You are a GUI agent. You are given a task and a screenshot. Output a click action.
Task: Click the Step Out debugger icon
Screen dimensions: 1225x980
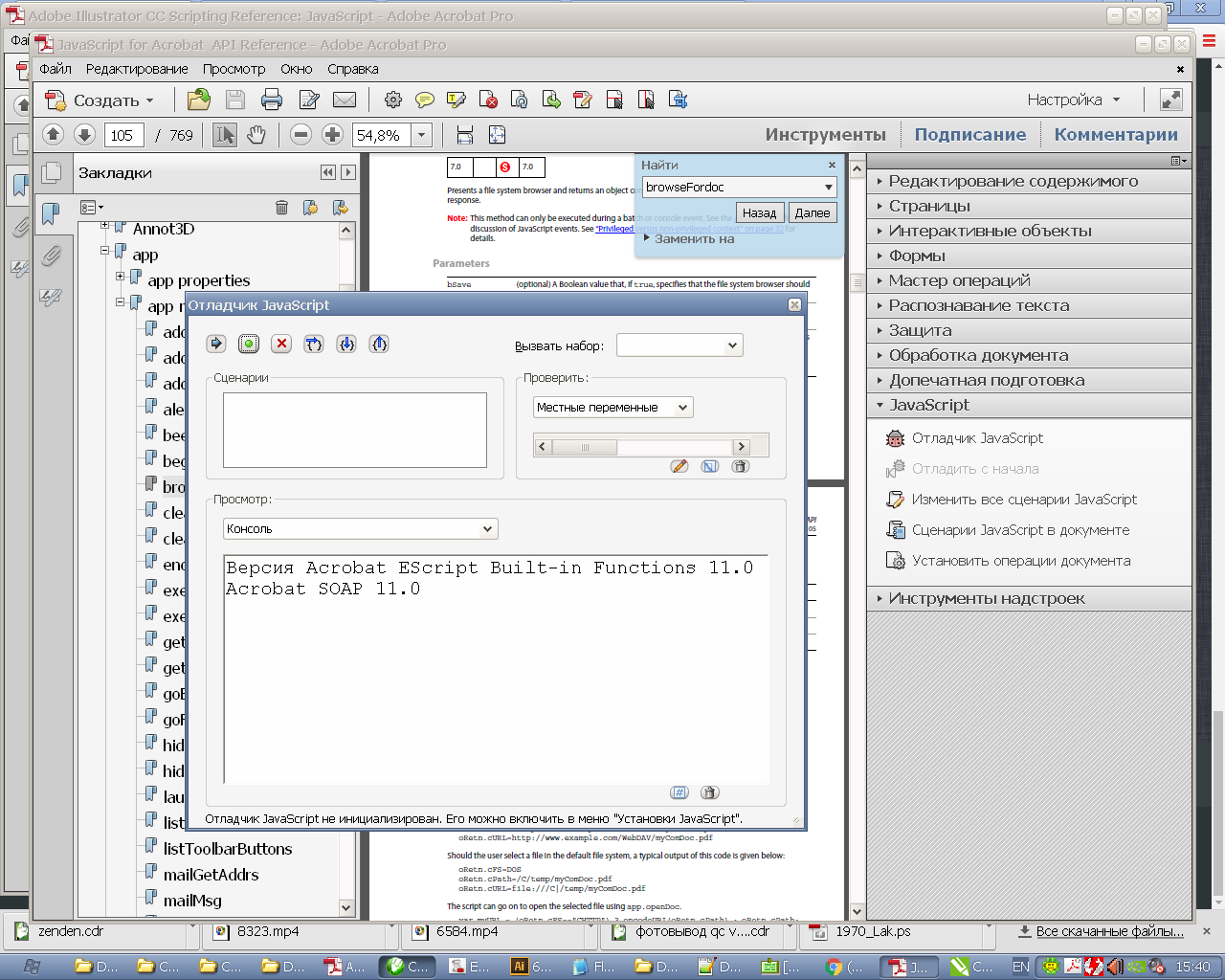click(379, 344)
